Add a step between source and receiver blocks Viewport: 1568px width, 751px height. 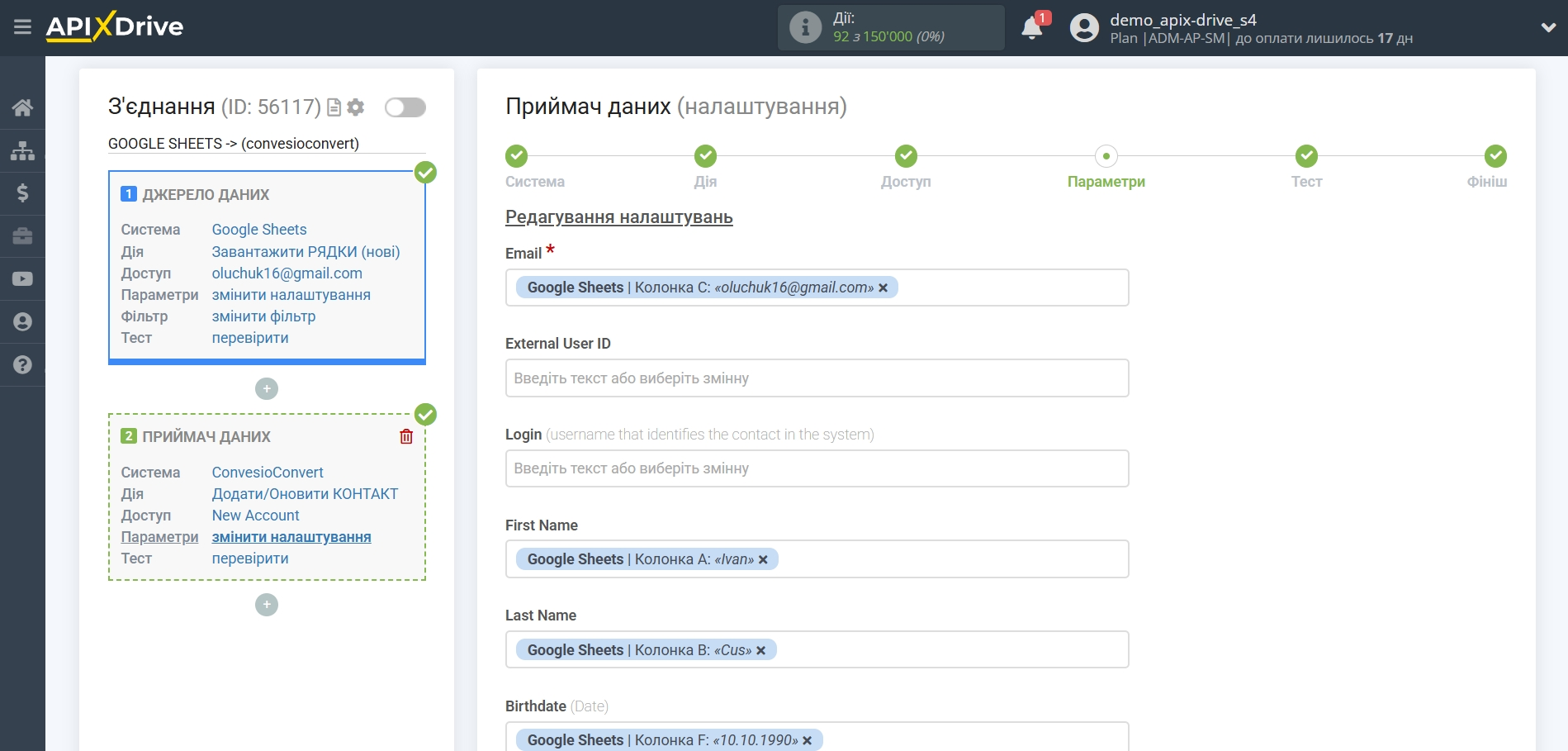coord(267,388)
